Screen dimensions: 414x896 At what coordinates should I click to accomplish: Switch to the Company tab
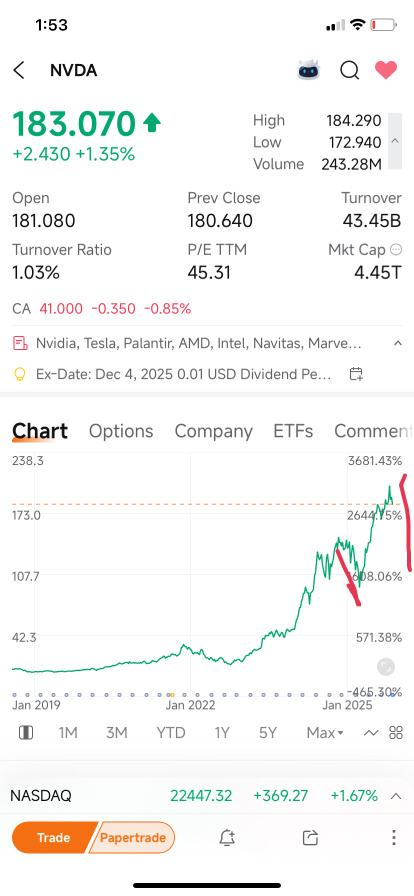pyautogui.click(x=213, y=431)
